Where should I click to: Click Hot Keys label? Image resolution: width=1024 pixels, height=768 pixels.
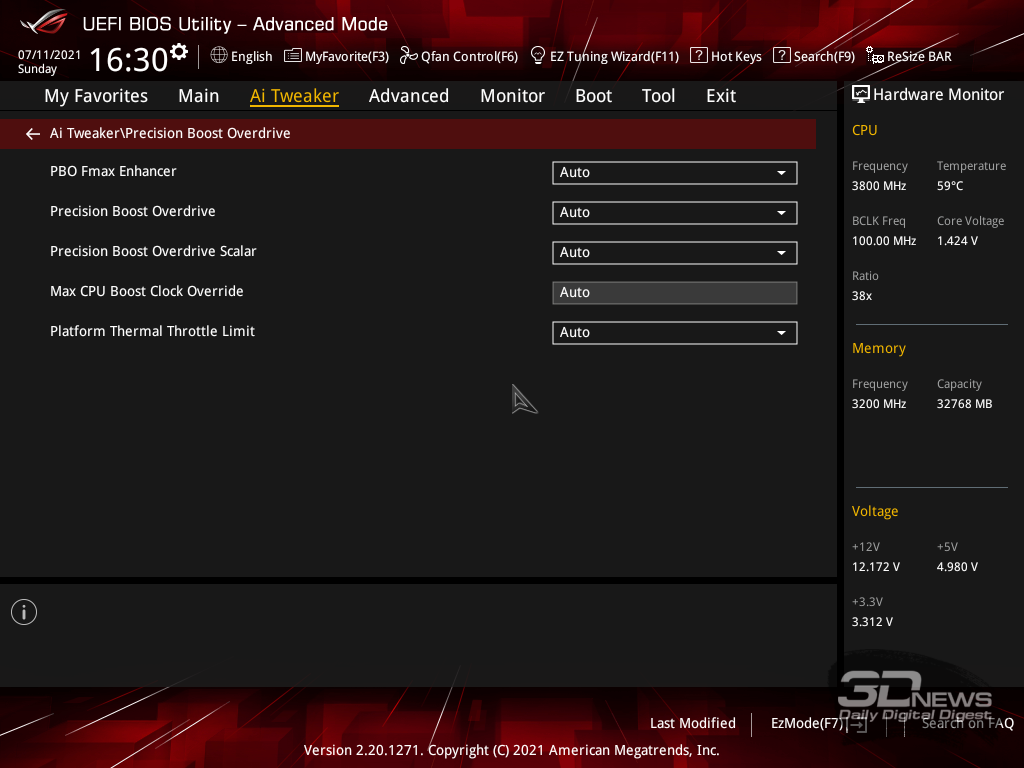(x=736, y=56)
